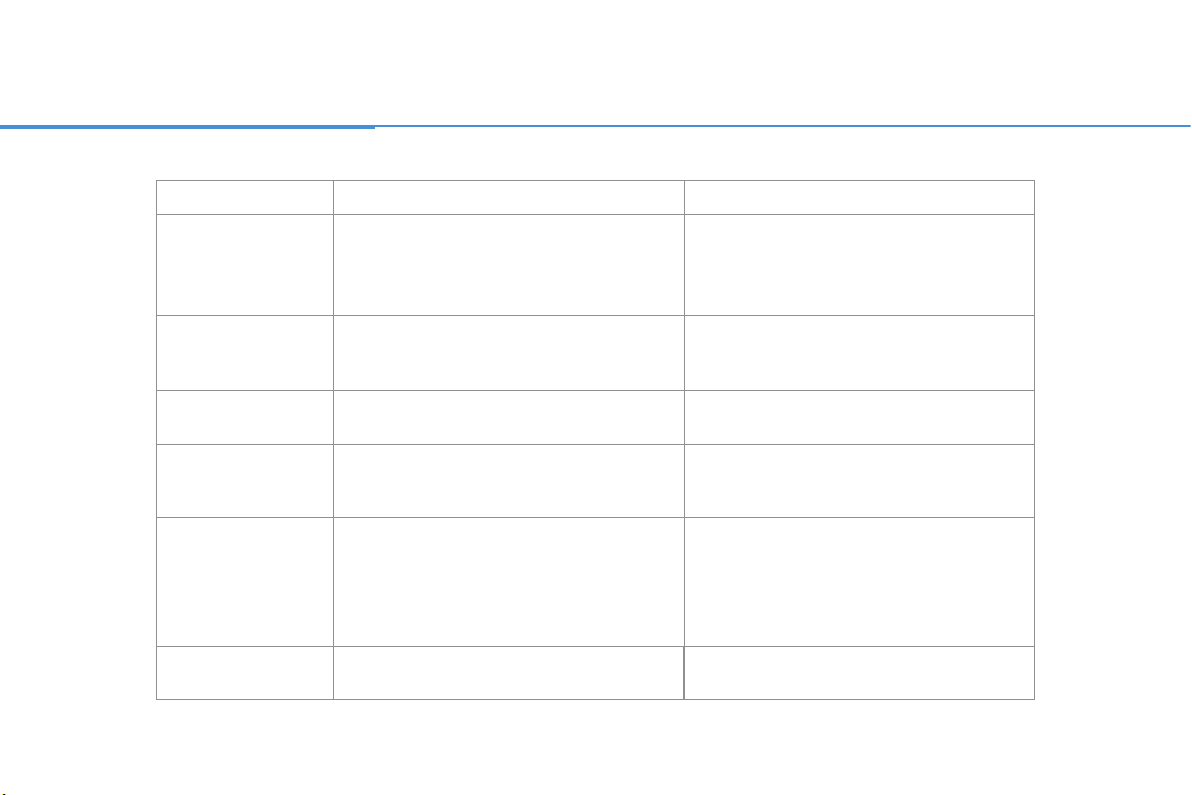Image resolution: width=1192 pixels, height=795 pixels.
Task: Select the header row's middle column cell
Action: click(x=509, y=198)
